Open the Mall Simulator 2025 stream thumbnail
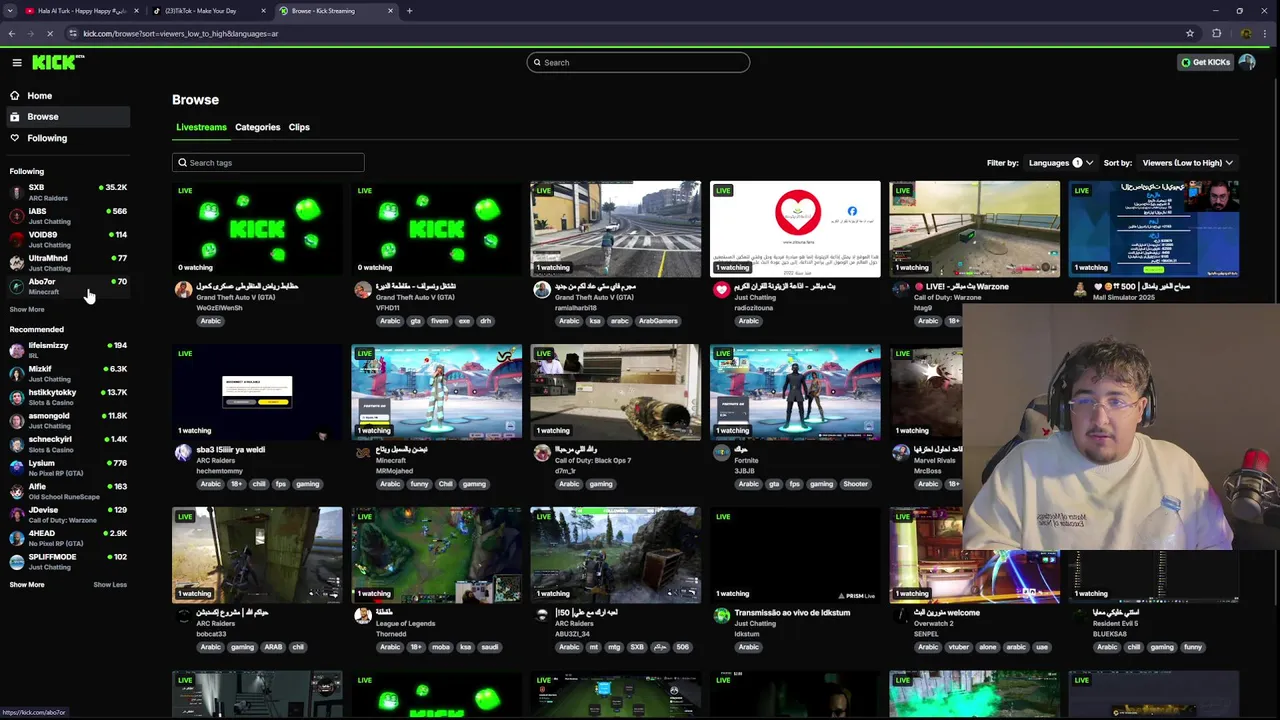1280x720 pixels. click(1154, 229)
